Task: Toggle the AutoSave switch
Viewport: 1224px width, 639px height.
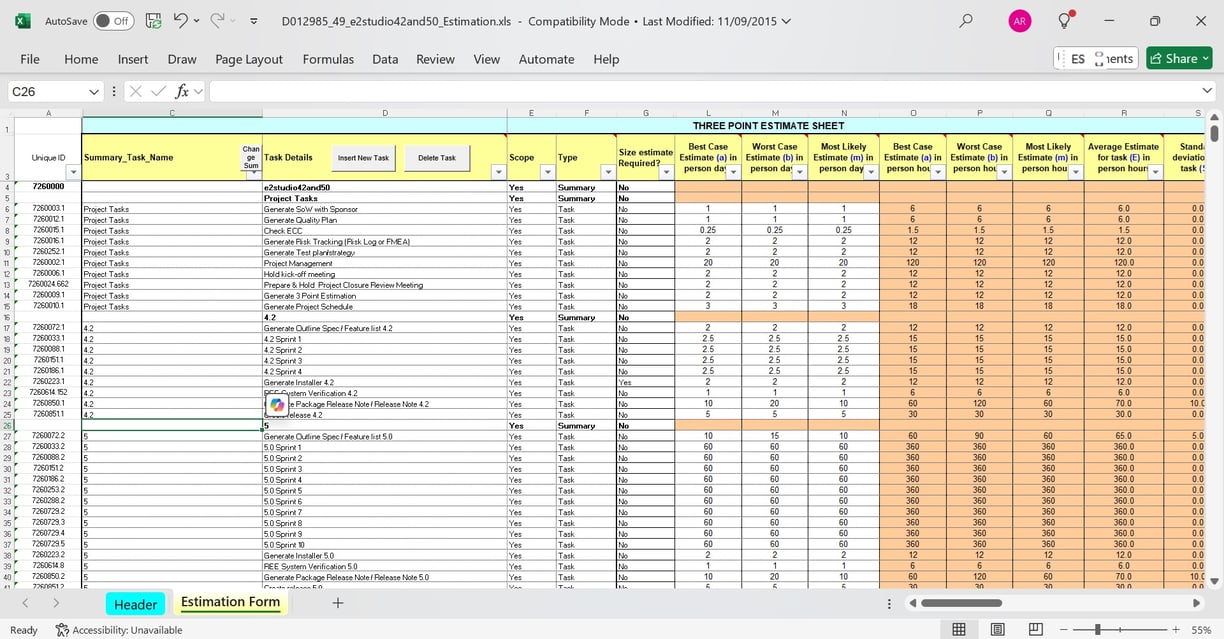Action: click(x=114, y=21)
